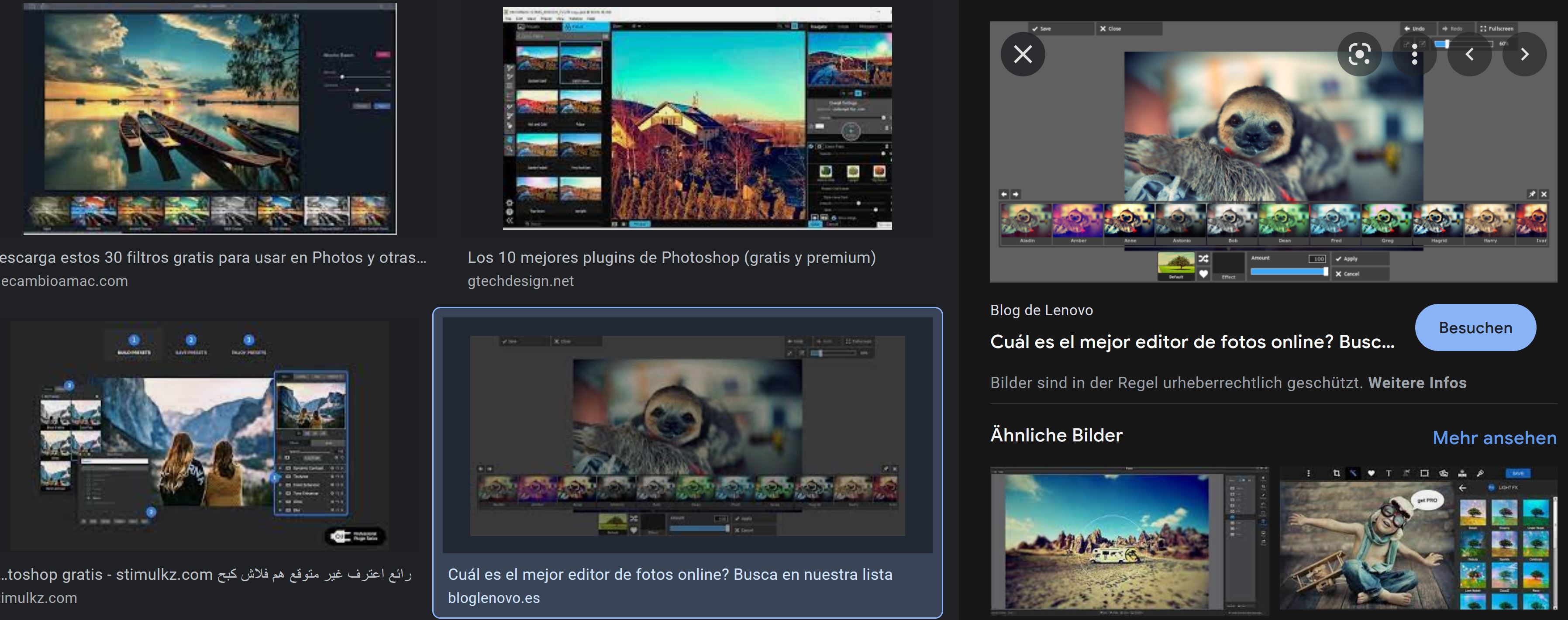Open the desert camper van similar image
The width and height of the screenshot is (1568, 620).
click(1129, 540)
